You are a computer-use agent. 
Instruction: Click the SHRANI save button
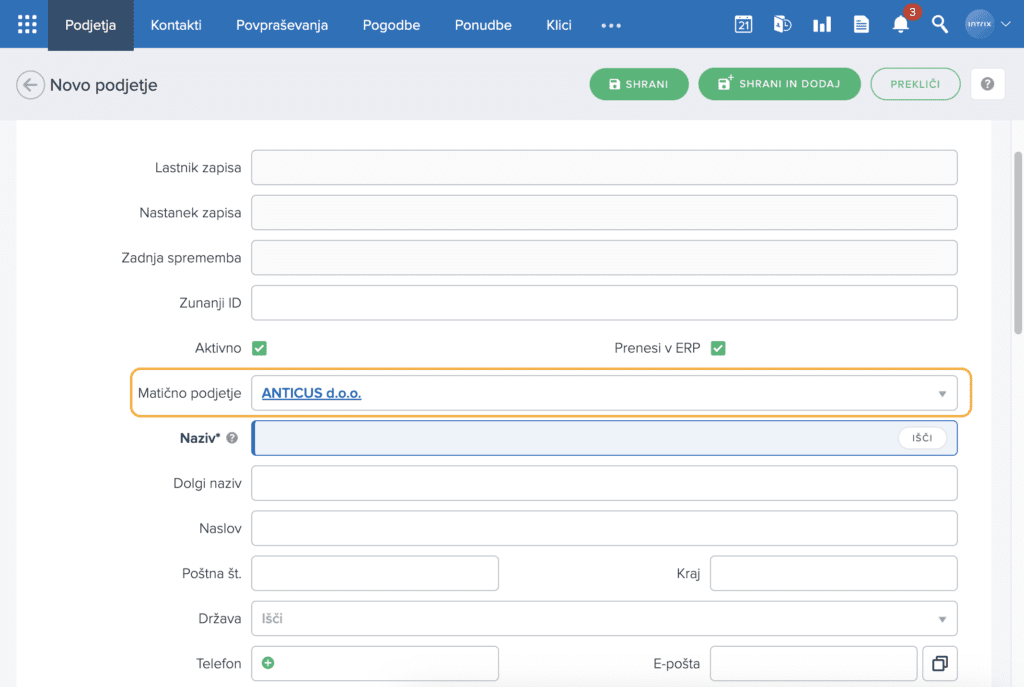coord(639,85)
